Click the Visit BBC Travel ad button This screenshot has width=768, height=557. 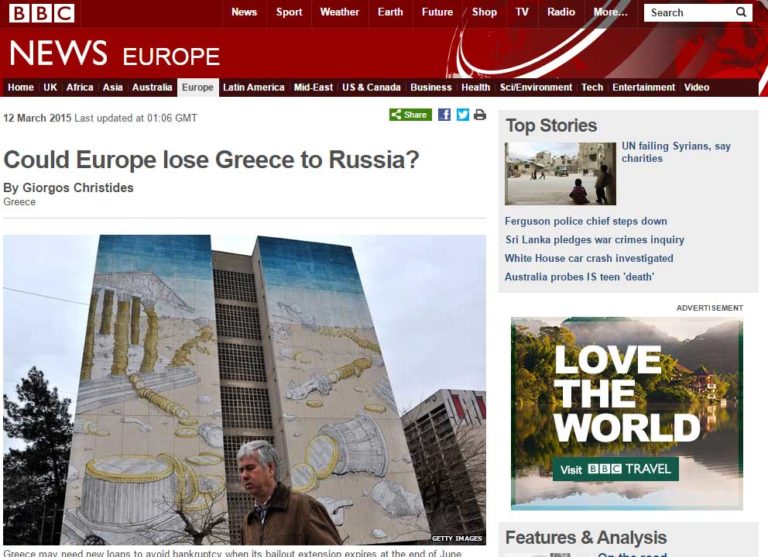coord(615,469)
